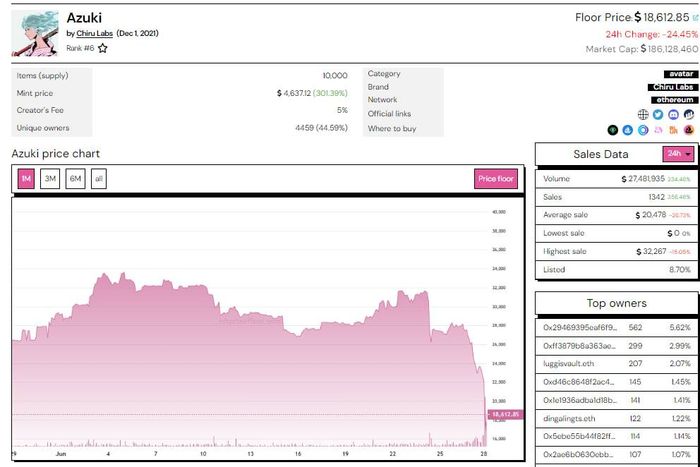700x467 pixels.
Task: Click the 'Sales Data' heading
Action: coord(600,154)
